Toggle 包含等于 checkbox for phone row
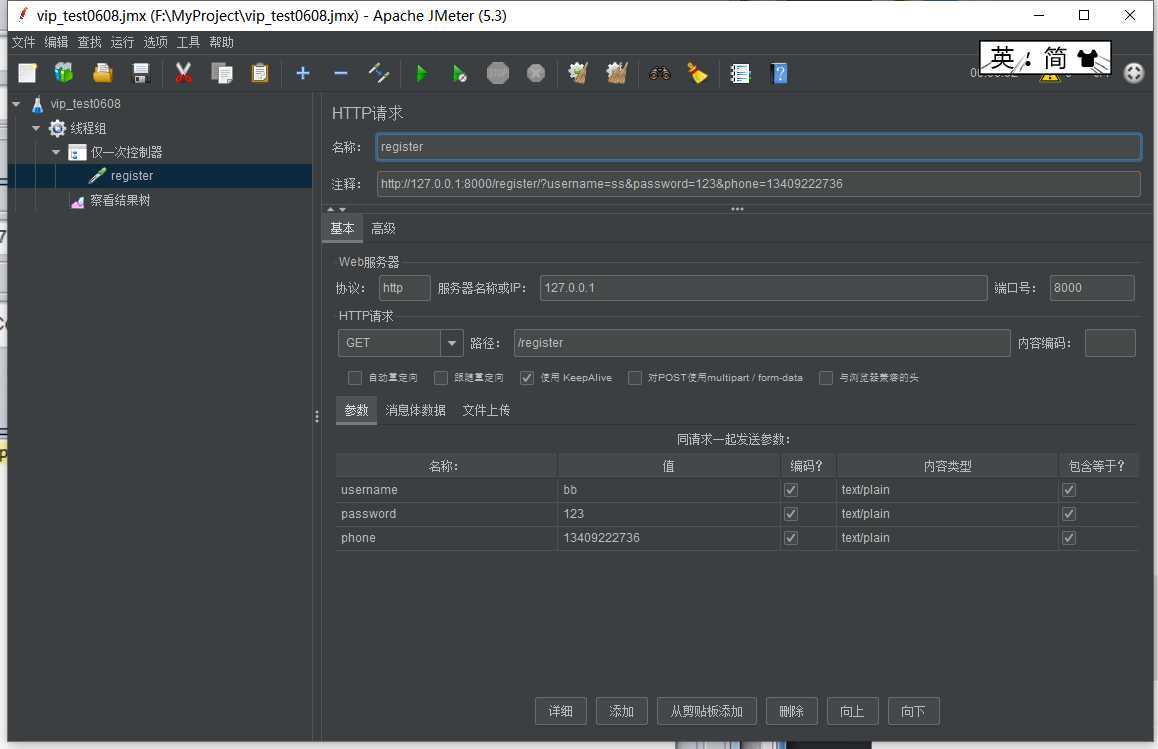This screenshot has width=1158, height=749. (1069, 538)
